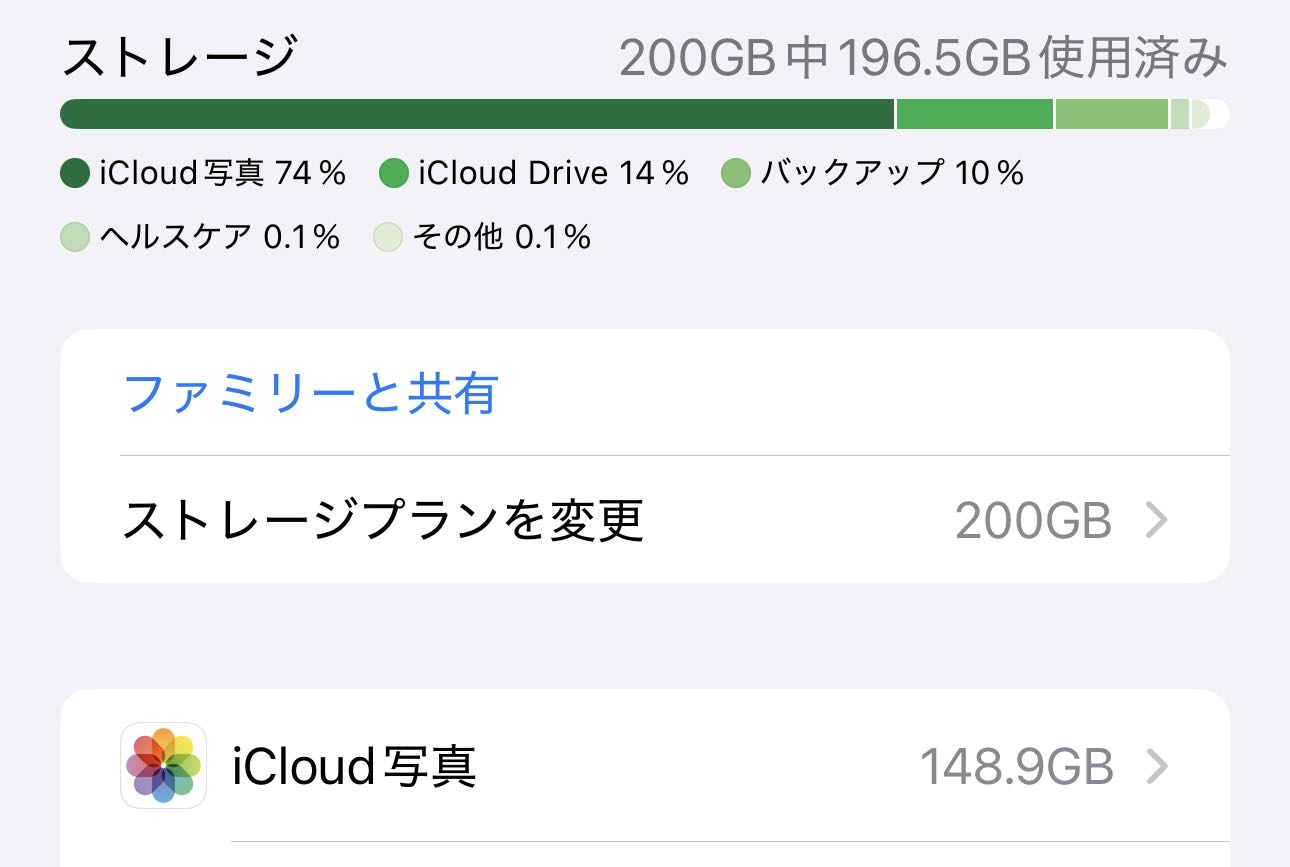Tap the iCloud Drive 14% legend label
The width and height of the screenshot is (1290, 867).
(553, 174)
